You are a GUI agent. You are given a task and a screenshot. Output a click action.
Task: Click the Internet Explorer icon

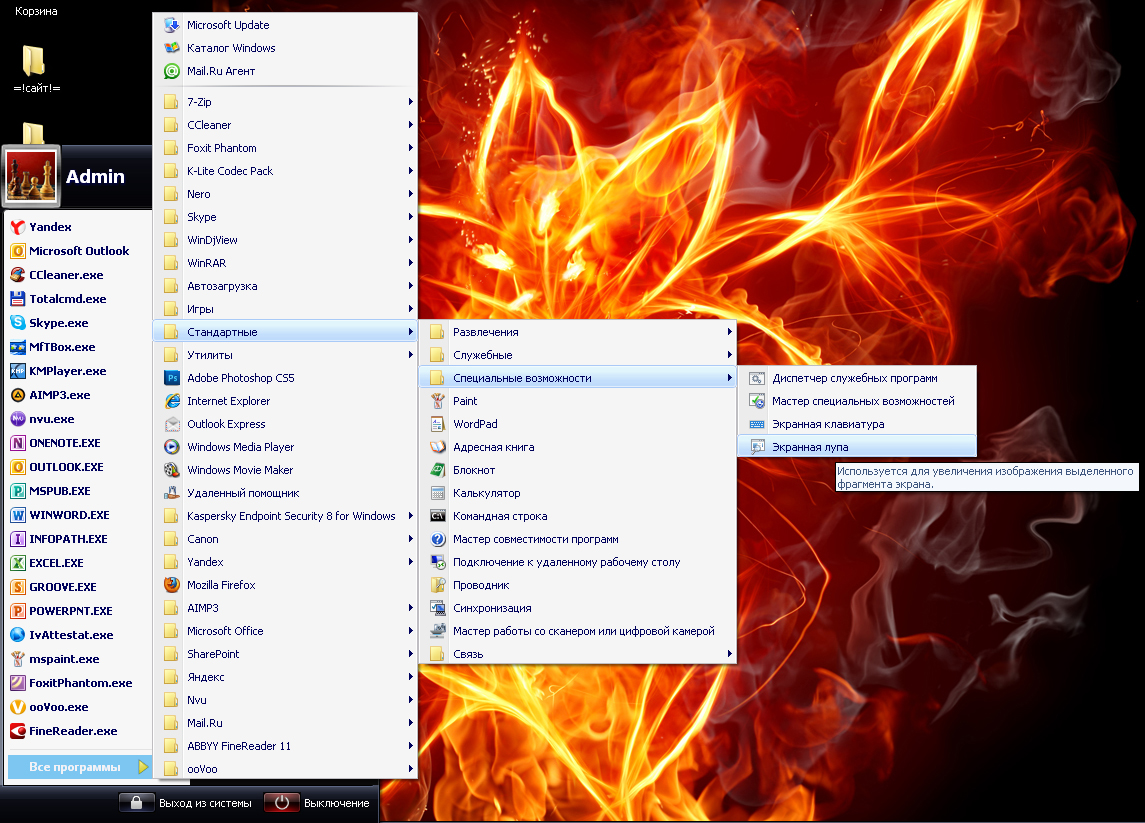point(172,401)
